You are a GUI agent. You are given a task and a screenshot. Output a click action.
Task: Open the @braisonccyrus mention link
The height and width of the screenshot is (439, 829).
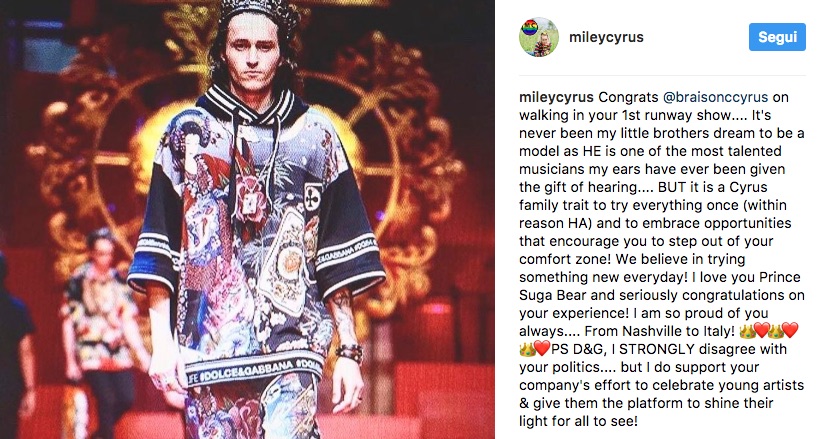click(x=715, y=97)
